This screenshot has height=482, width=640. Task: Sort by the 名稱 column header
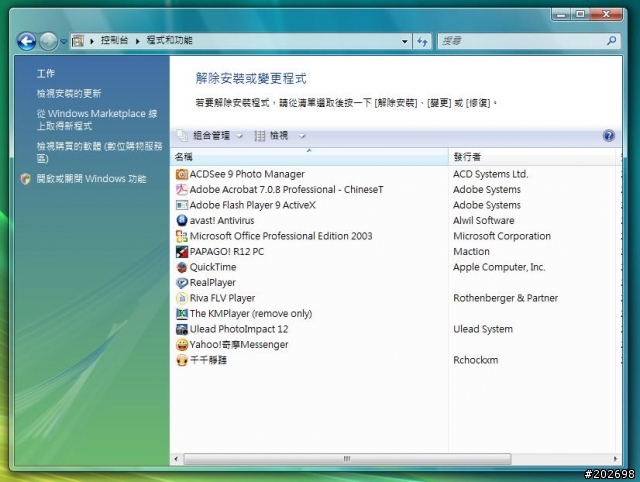(309, 157)
